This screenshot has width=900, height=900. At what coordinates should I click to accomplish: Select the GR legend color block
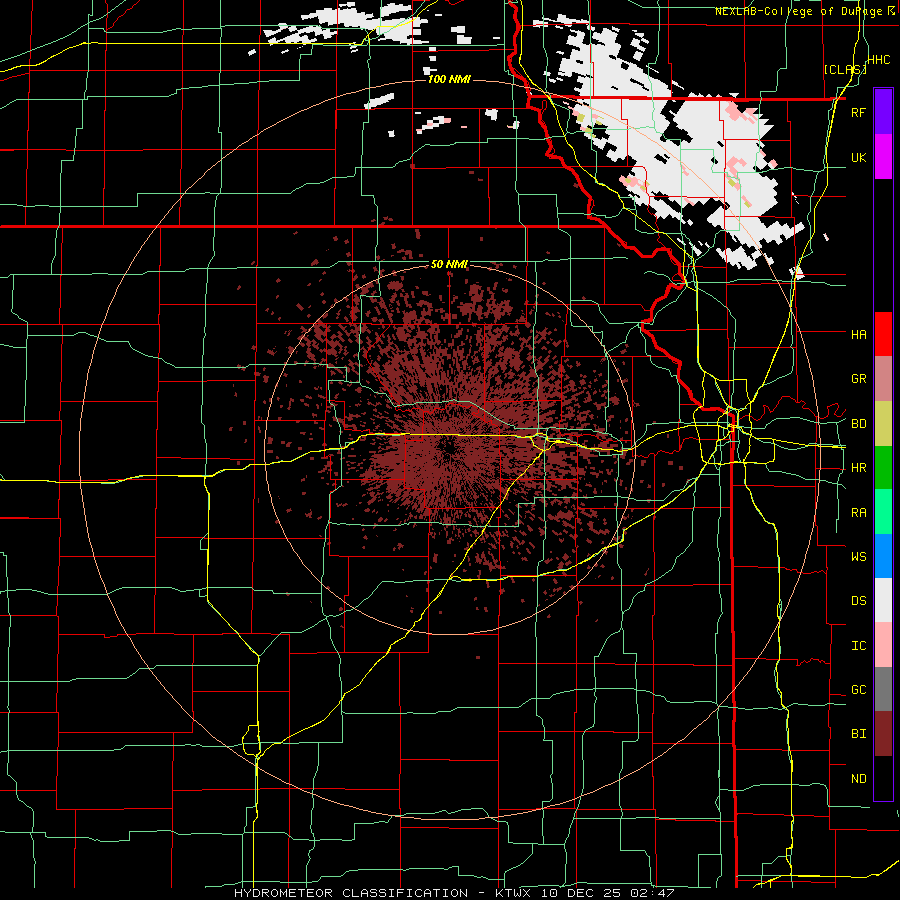[883, 379]
